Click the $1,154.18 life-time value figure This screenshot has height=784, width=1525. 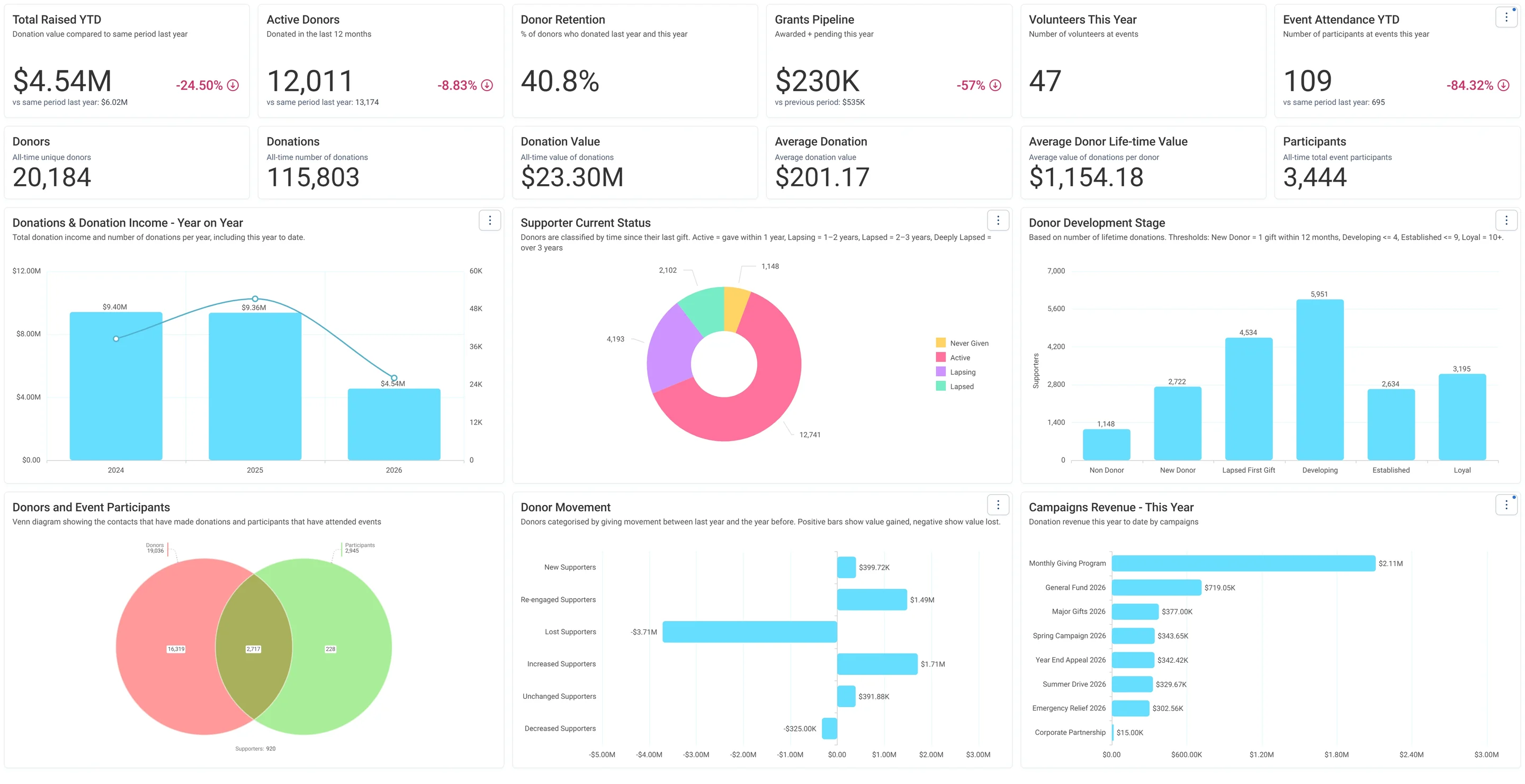(x=1087, y=177)
